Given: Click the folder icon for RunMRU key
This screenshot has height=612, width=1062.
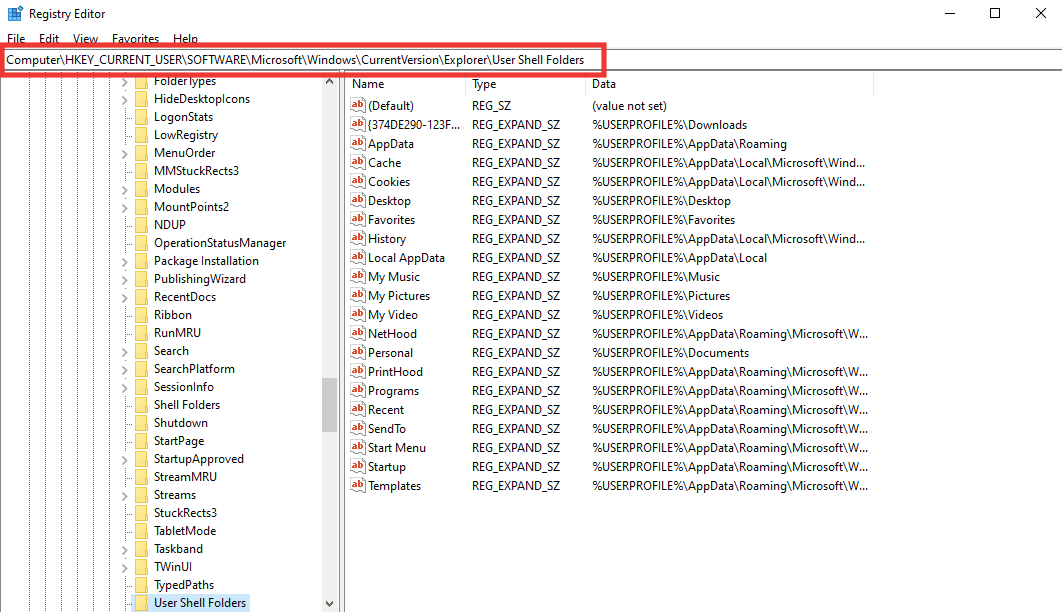Looking at the screenshot, I should 142,333.
